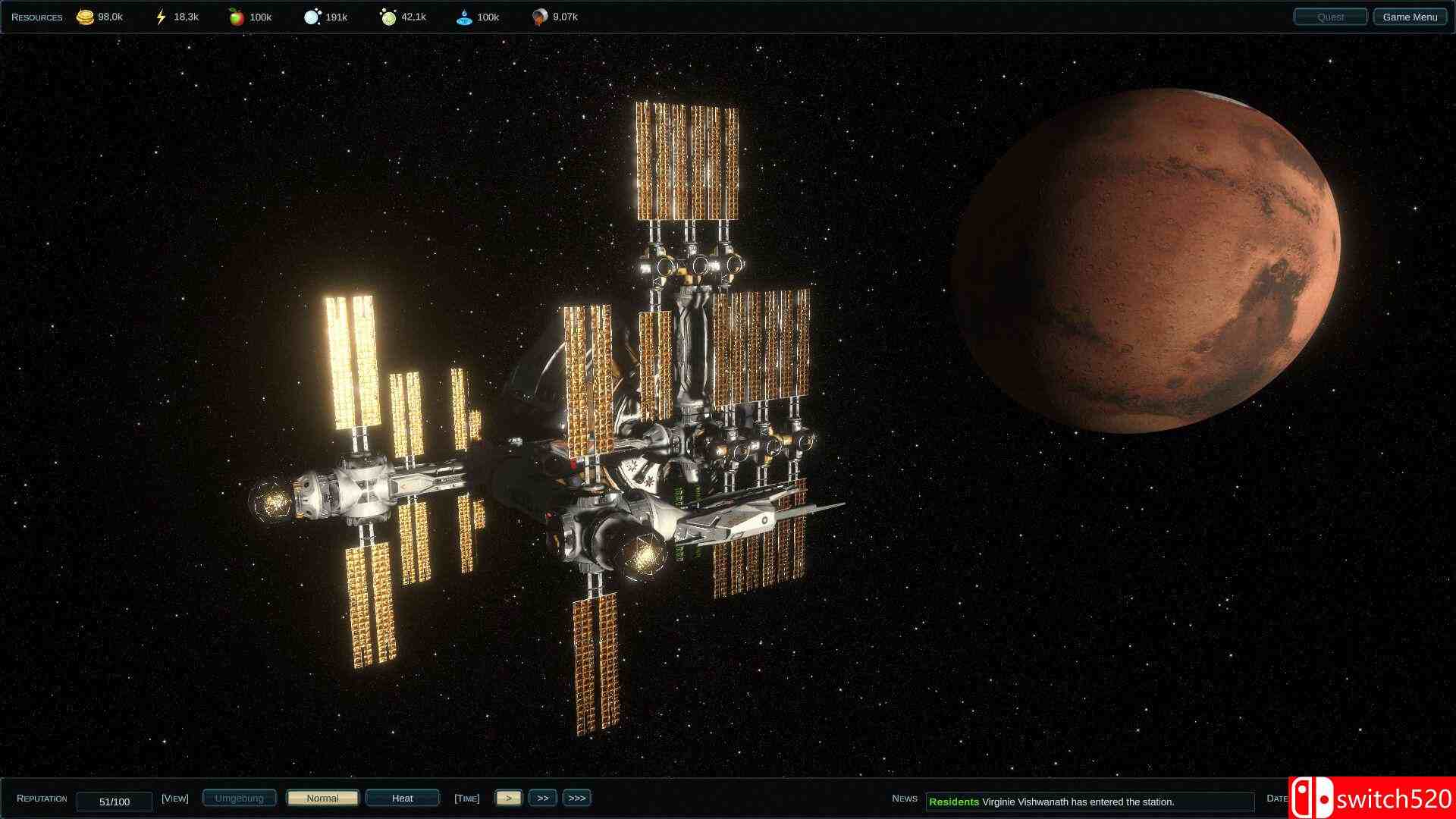Enable the Heat view mode

pos(402,798)
